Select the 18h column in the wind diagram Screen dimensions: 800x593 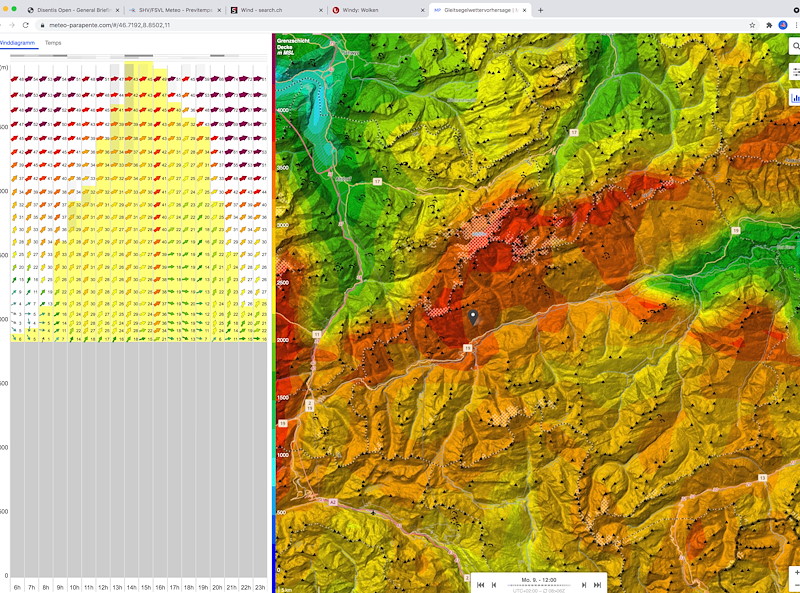point(189,587)
